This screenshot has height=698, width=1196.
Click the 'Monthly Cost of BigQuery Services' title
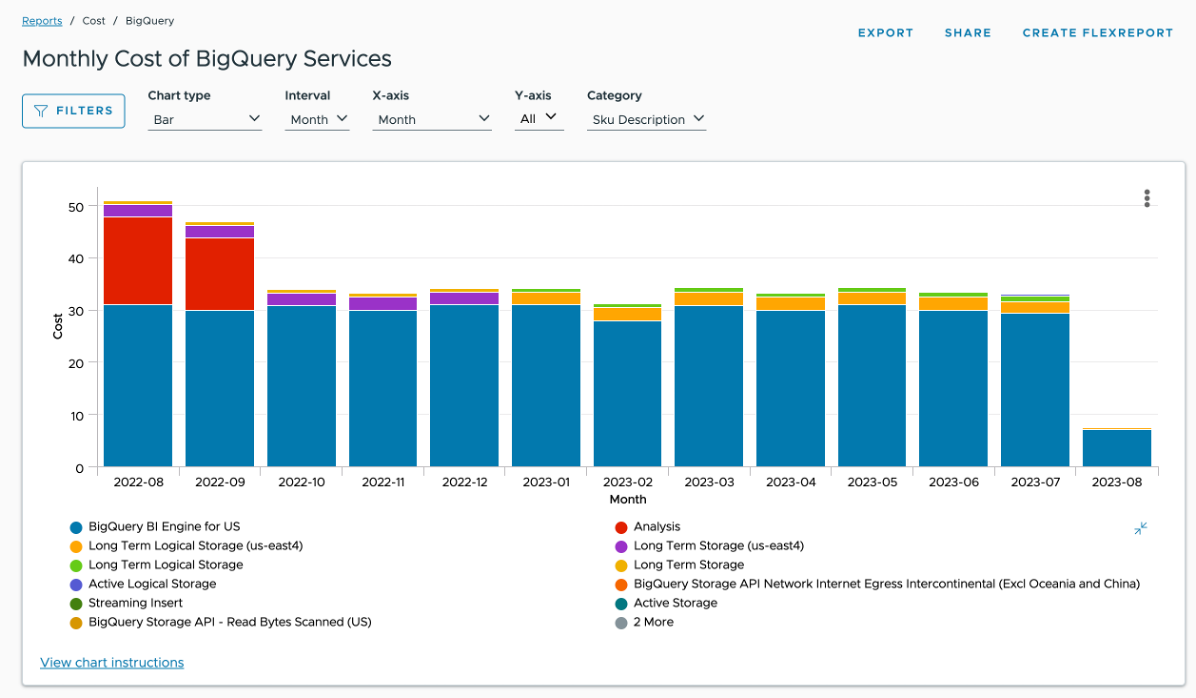coord(207,59)
